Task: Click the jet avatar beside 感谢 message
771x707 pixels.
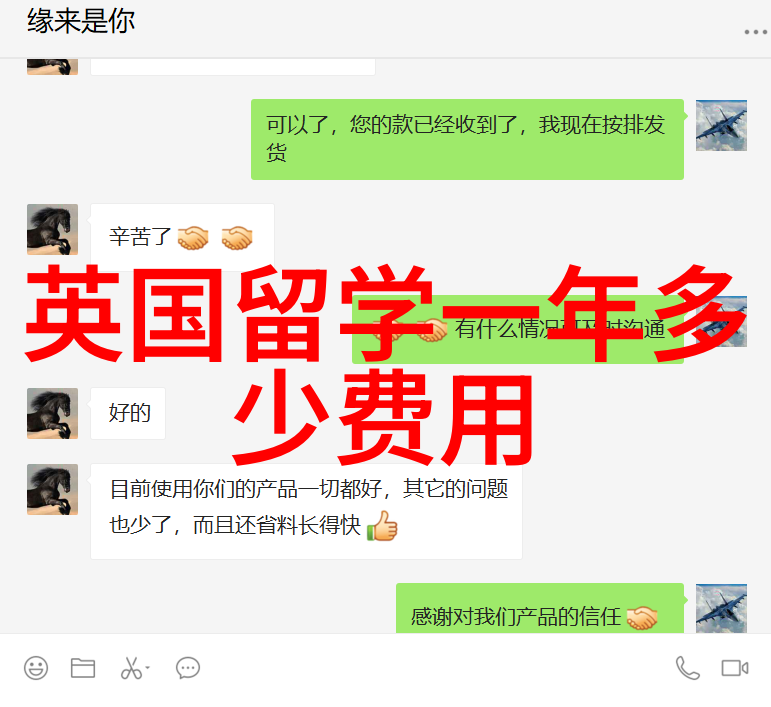Action: coord(721,608)
